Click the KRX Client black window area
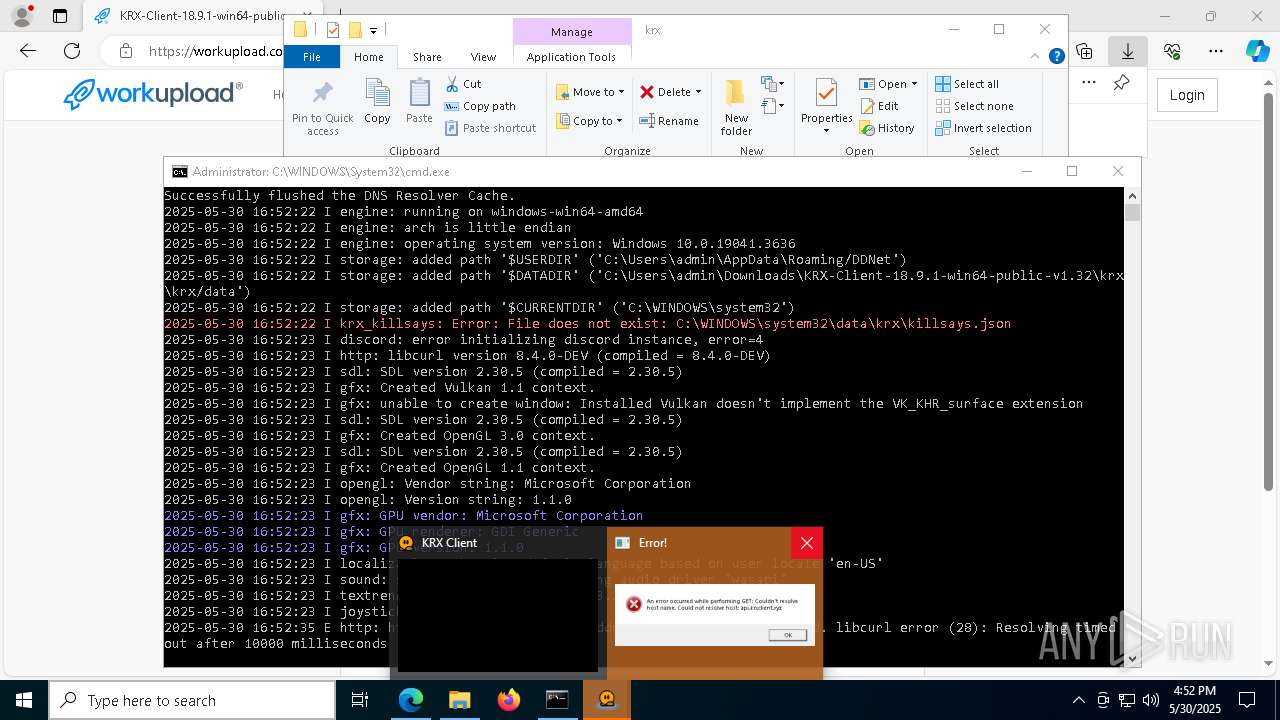 [497, 615]
